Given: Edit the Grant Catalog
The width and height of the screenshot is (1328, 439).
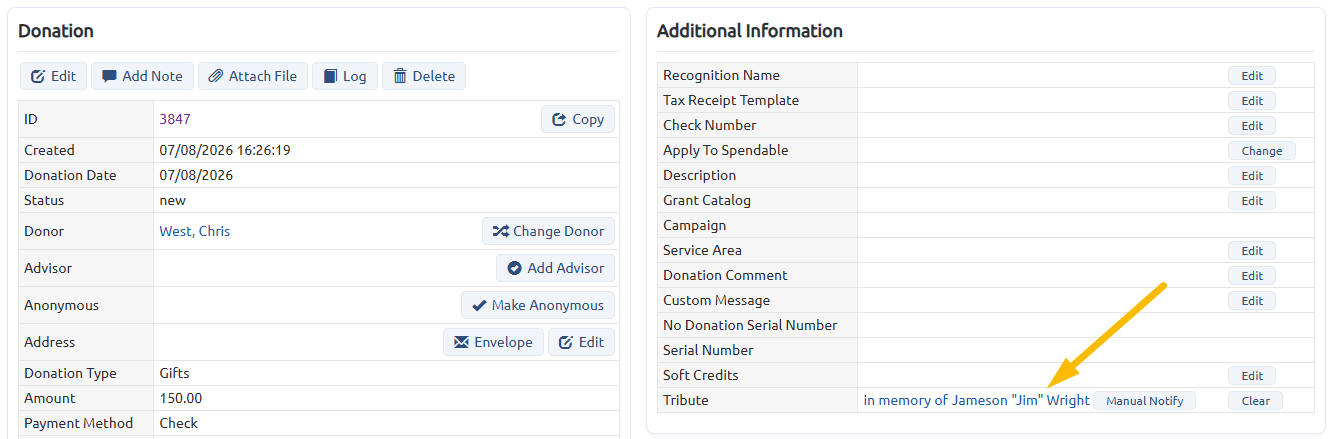Looking at the screenshot, I should tap(1252, 201).
